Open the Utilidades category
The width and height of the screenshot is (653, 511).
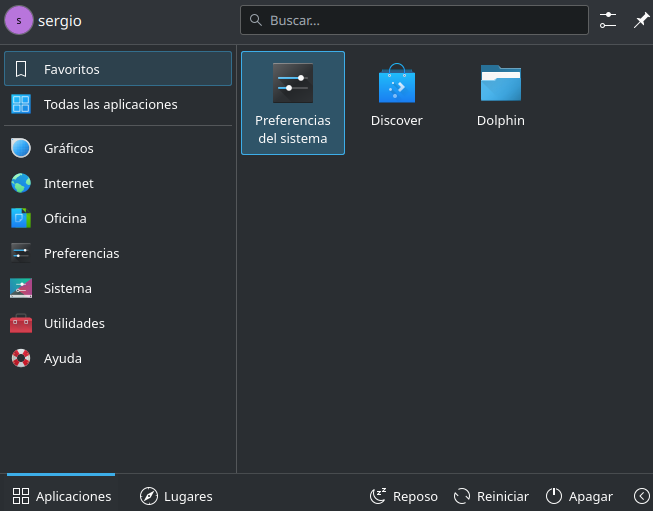(x=118, y=323)
